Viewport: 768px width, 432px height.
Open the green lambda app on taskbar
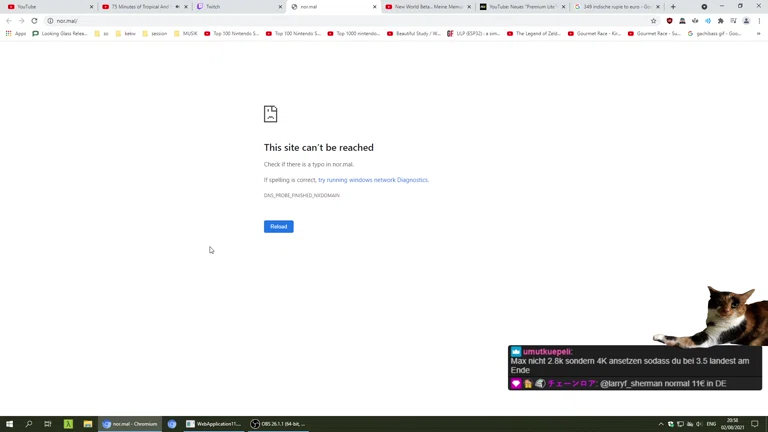(68, 424)
